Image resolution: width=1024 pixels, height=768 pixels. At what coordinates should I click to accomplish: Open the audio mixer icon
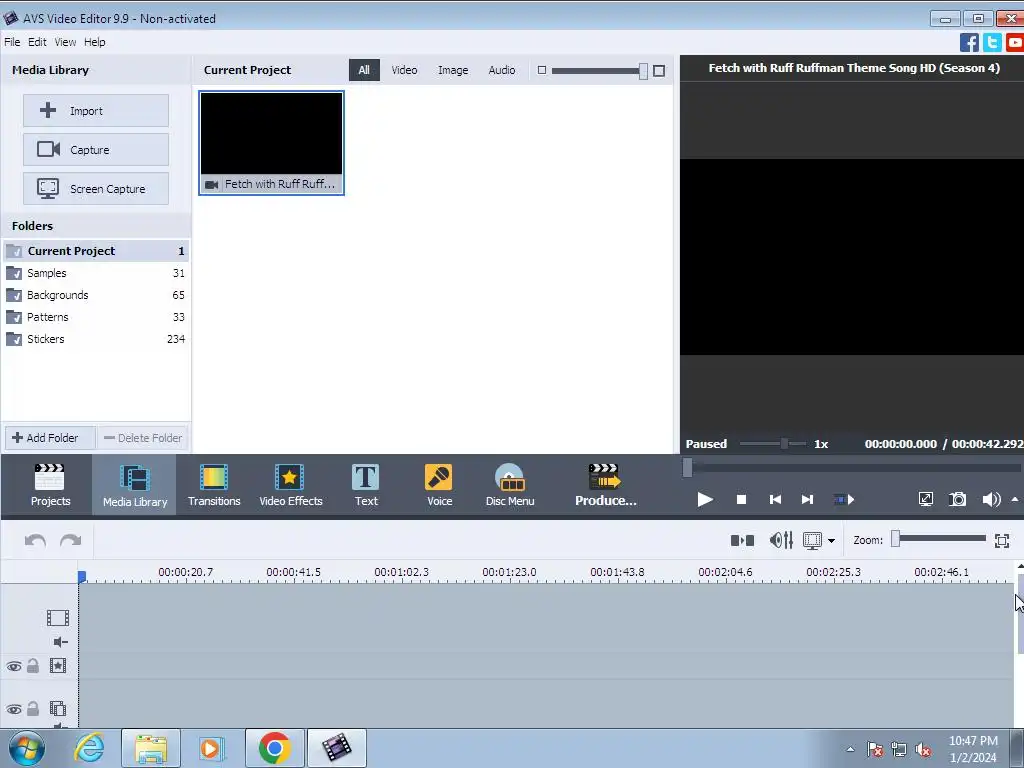pos(781,540)
